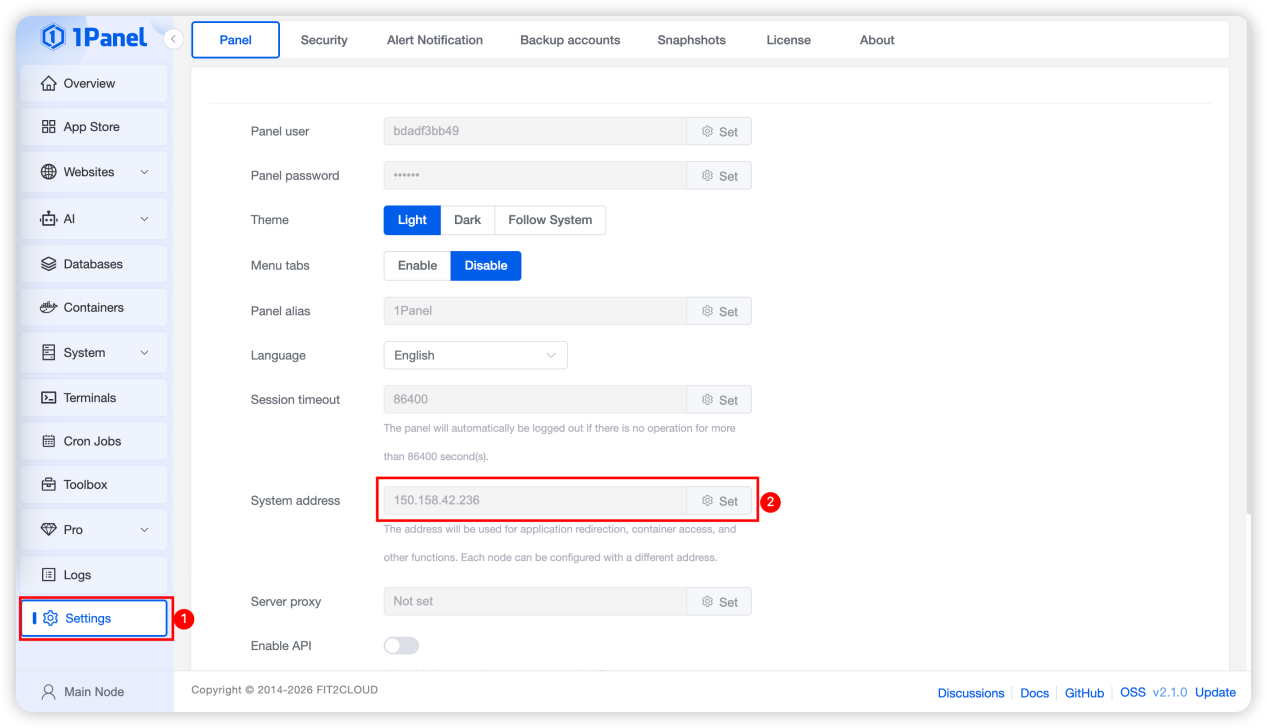Open the Backup accounts tab
Image resolution: width=1267 pixels, height=728 pixels.
coord(570,40)
